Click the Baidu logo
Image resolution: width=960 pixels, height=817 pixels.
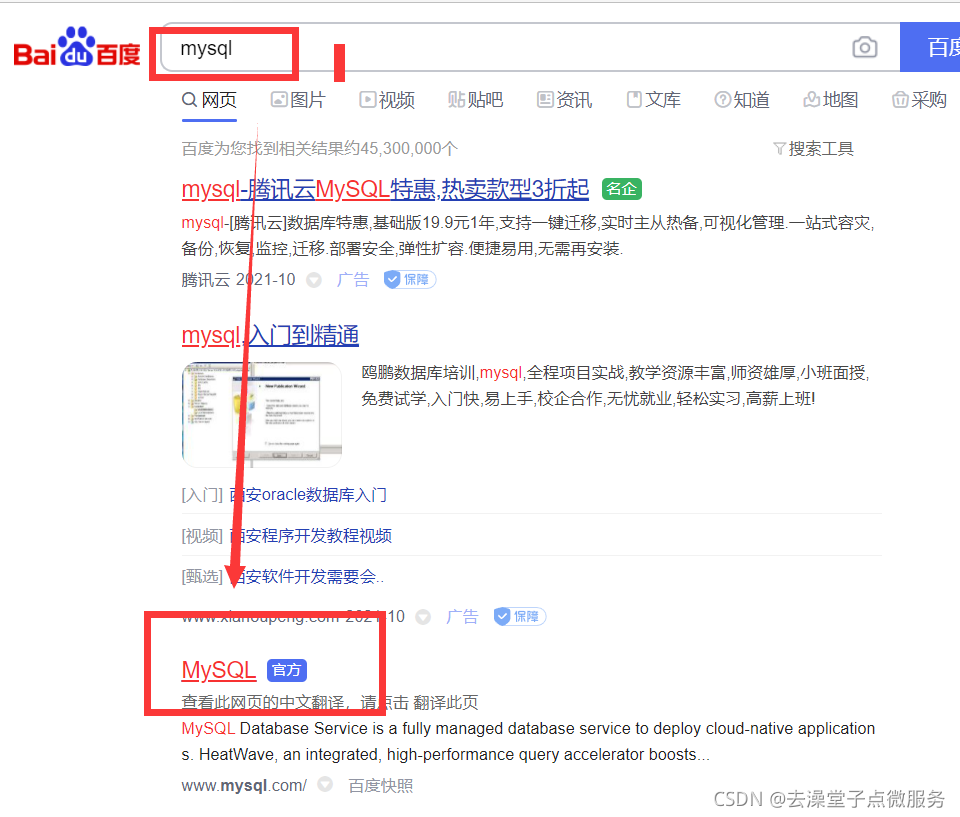(x=77, y=47)
